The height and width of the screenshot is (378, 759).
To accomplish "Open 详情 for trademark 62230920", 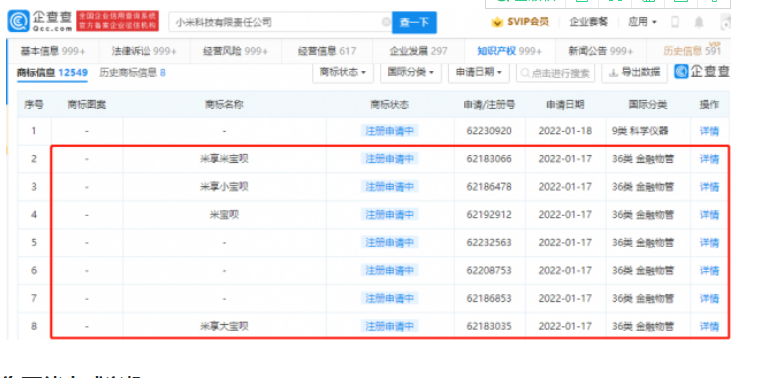I will (x=709, y=131).
